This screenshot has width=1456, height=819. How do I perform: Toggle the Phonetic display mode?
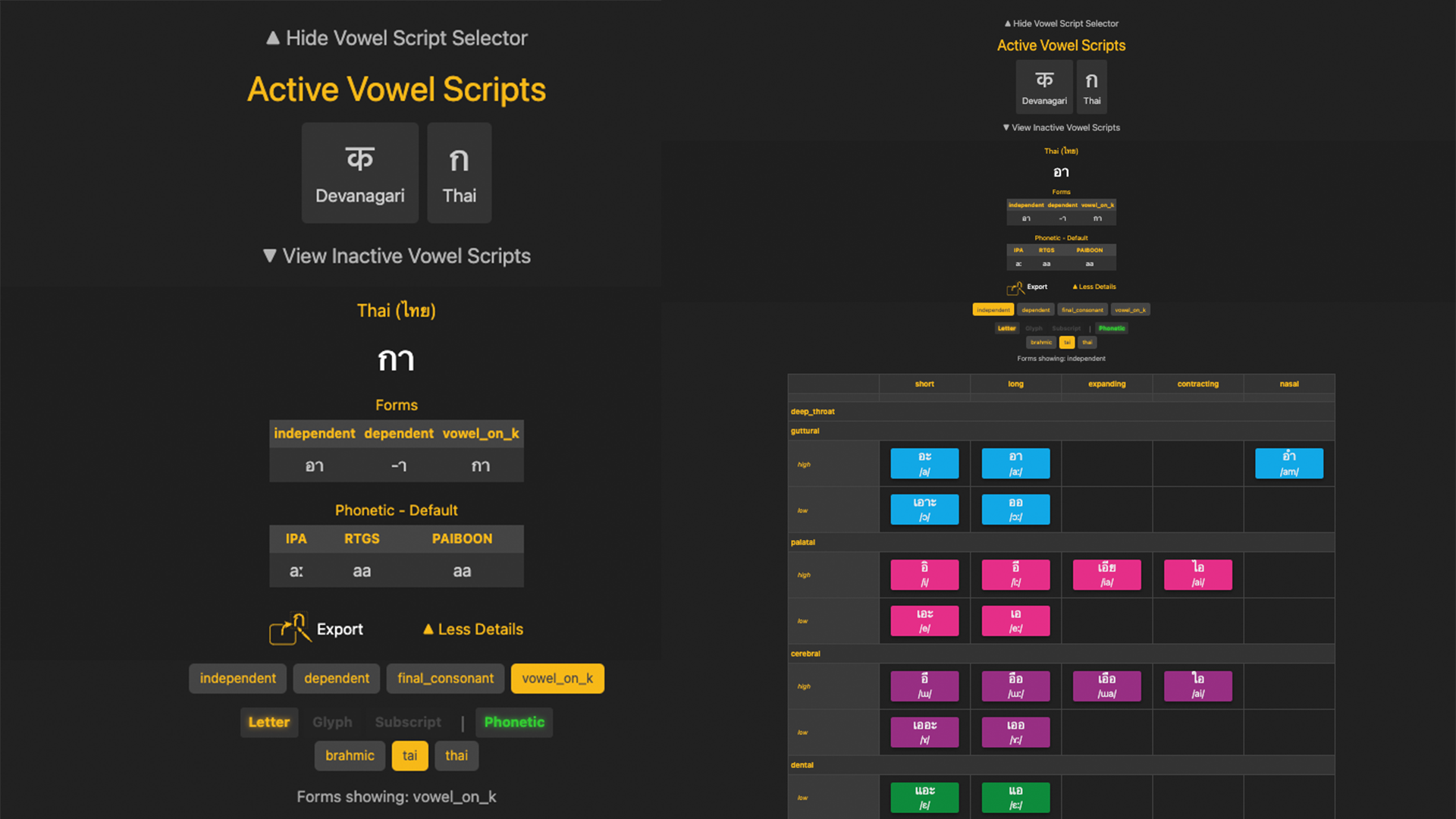coord(514,721)
